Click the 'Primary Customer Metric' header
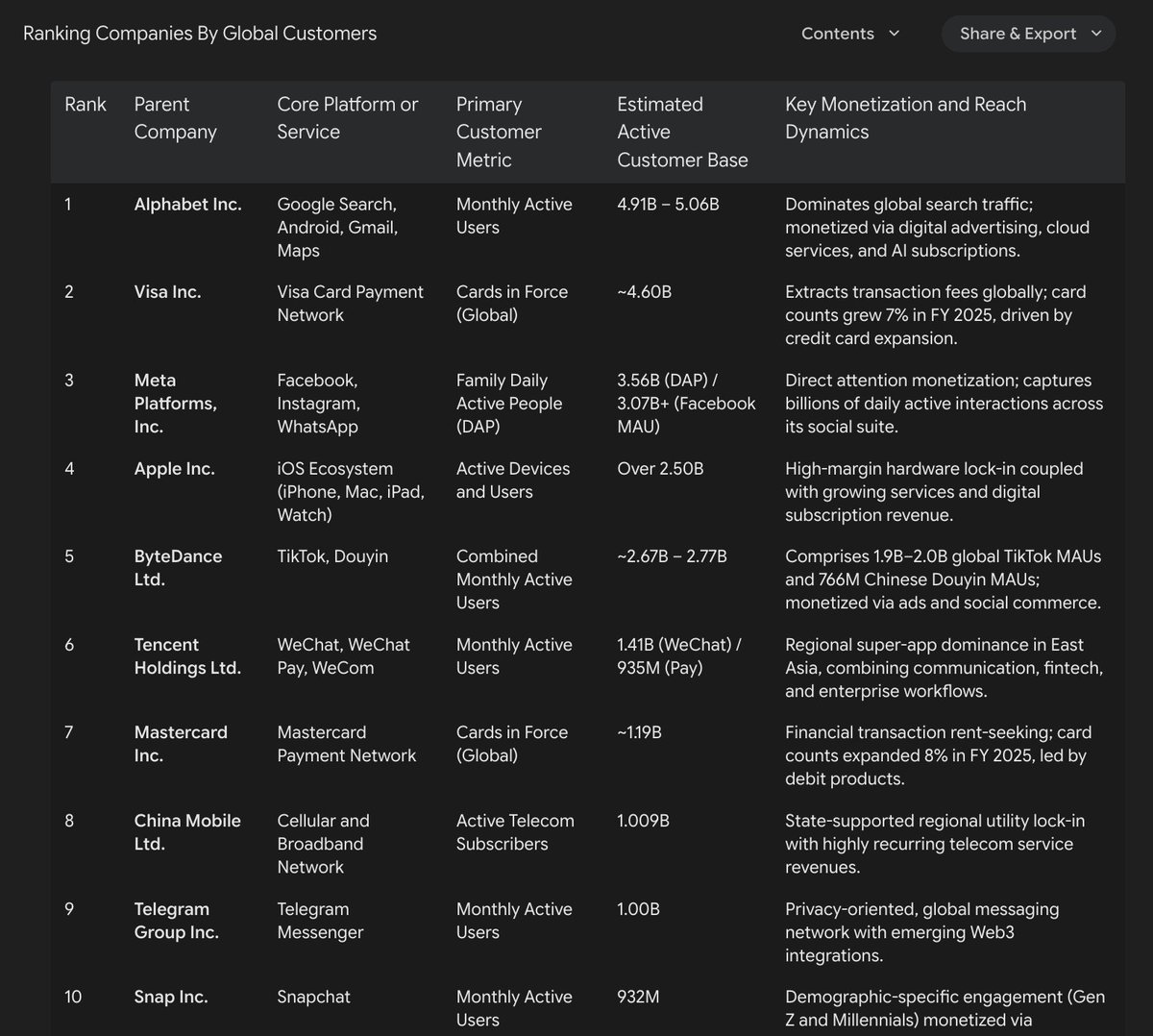 (x=499, y=132)
